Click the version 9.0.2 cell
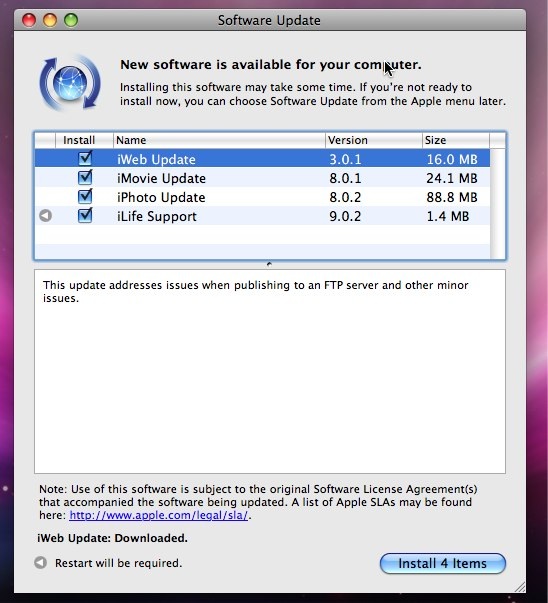Viewport: 548px width, 603px height. click(x=345, y=216)
